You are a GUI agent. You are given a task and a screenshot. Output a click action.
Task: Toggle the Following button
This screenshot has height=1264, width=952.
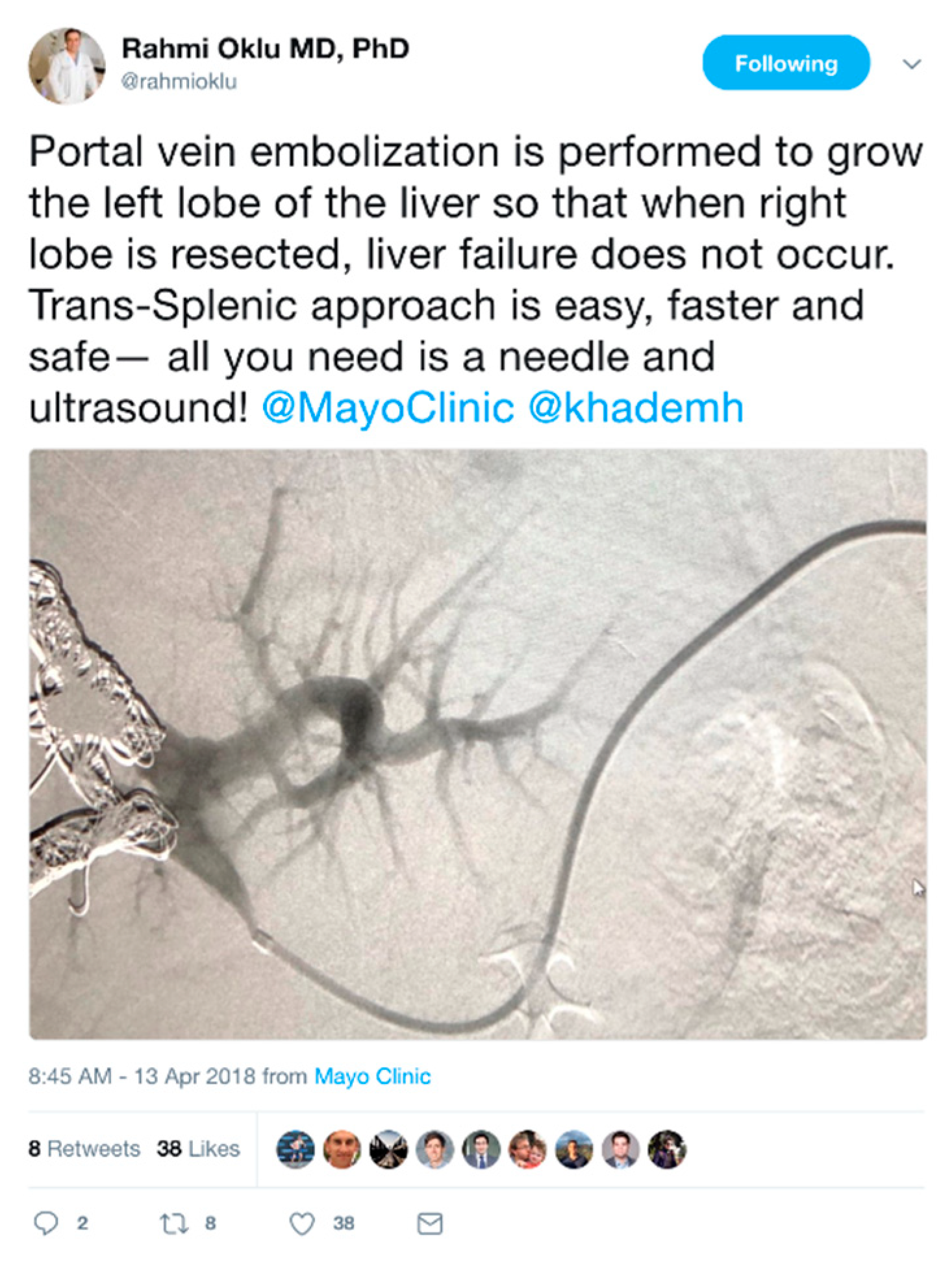click(x=786, y=63)
